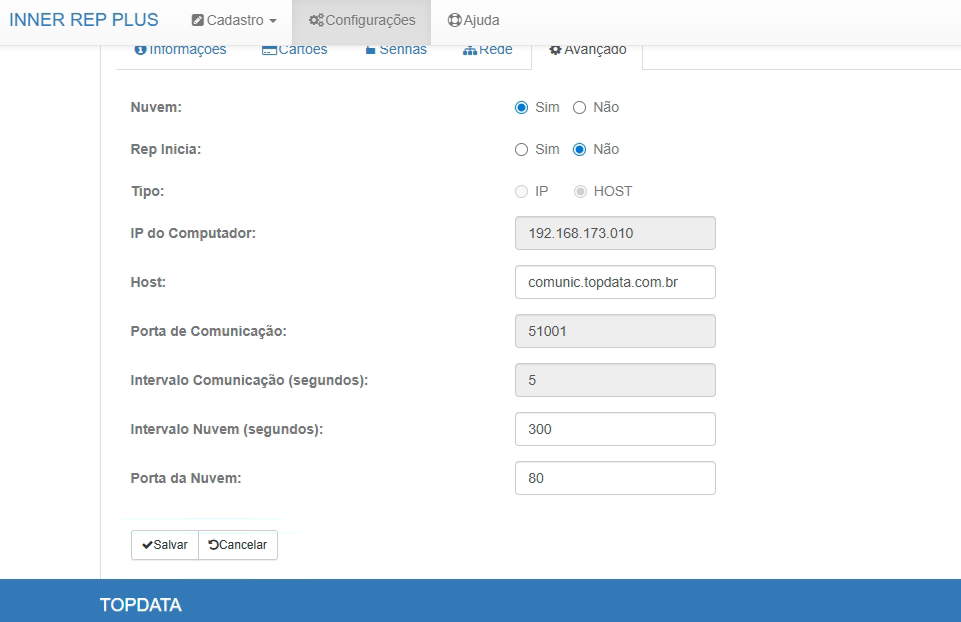This screenshot has width=961, height=622.
Task: Open the Rede network tab
Action: click(487, 50)
